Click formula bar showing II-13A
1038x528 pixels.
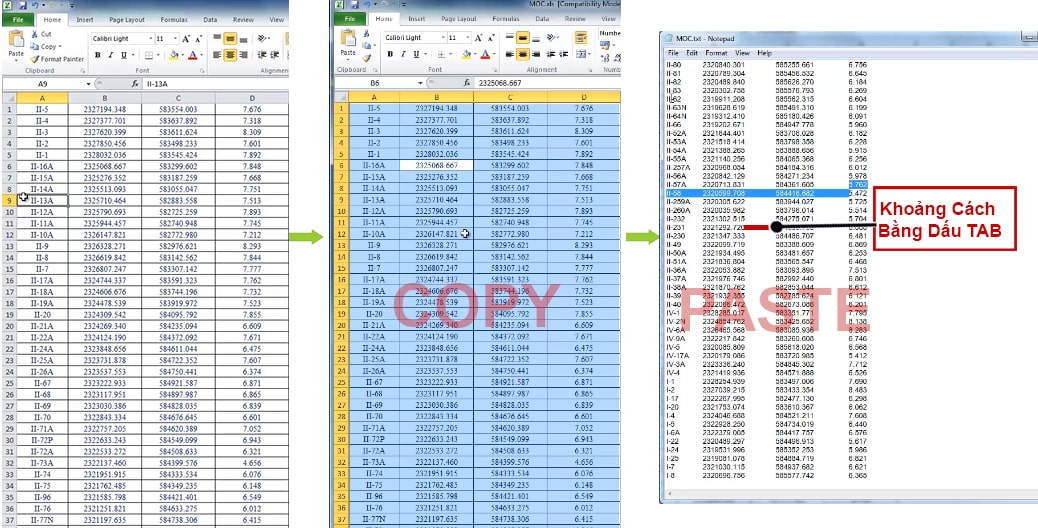(215, 84)
